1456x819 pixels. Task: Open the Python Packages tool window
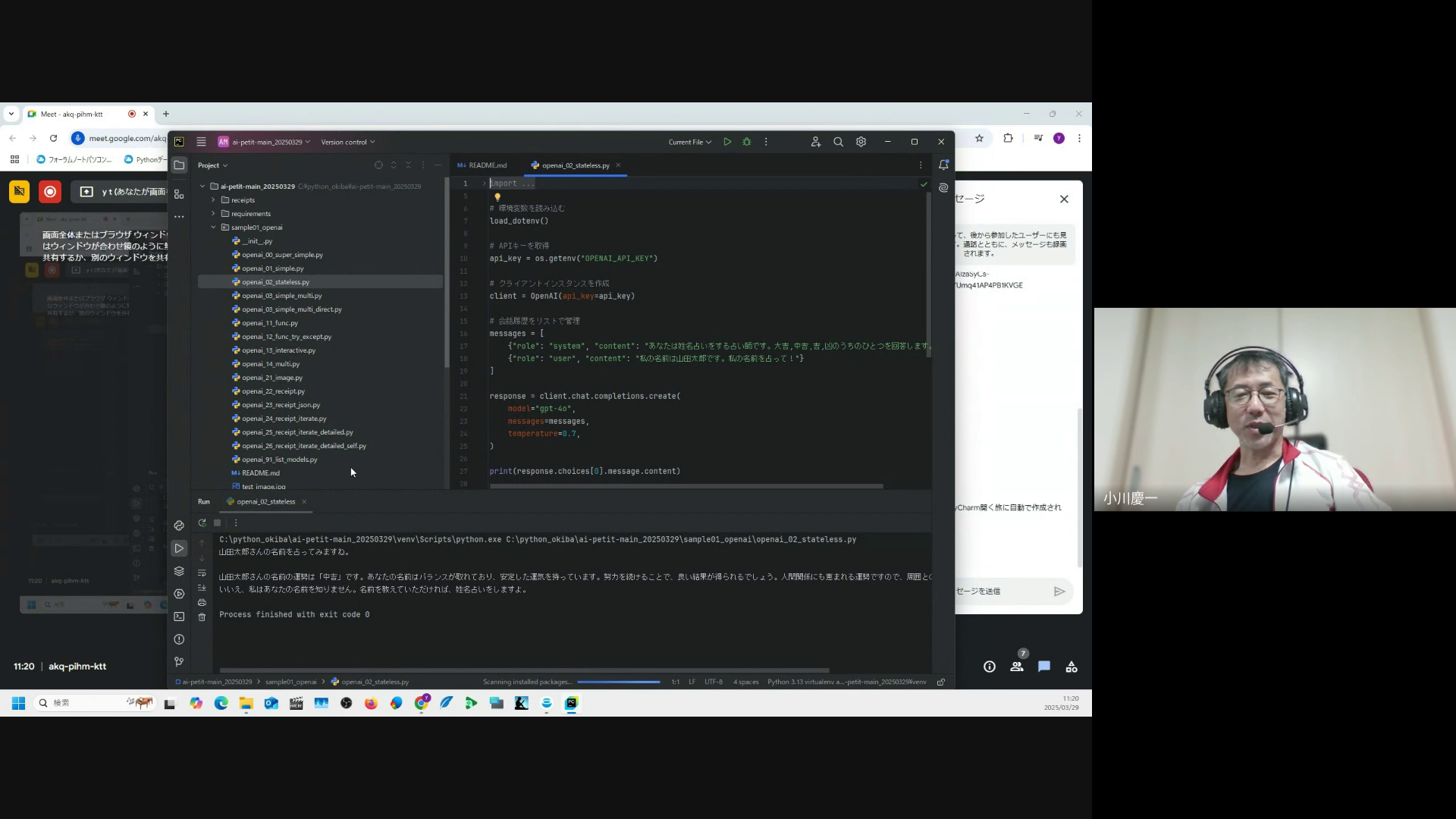click(179, 571)
